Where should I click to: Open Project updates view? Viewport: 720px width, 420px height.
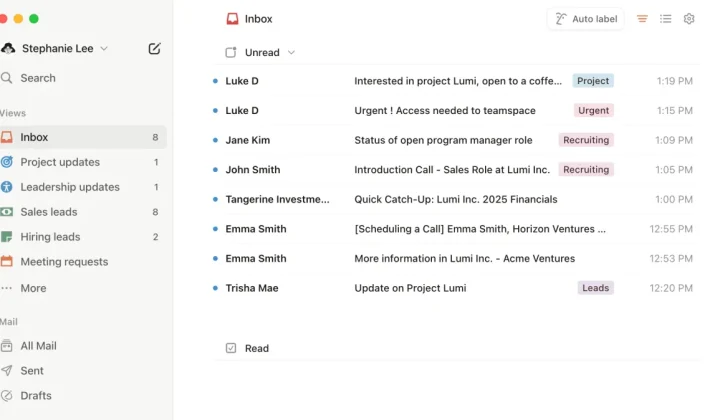pyautogui.click(x=83, y=162)
